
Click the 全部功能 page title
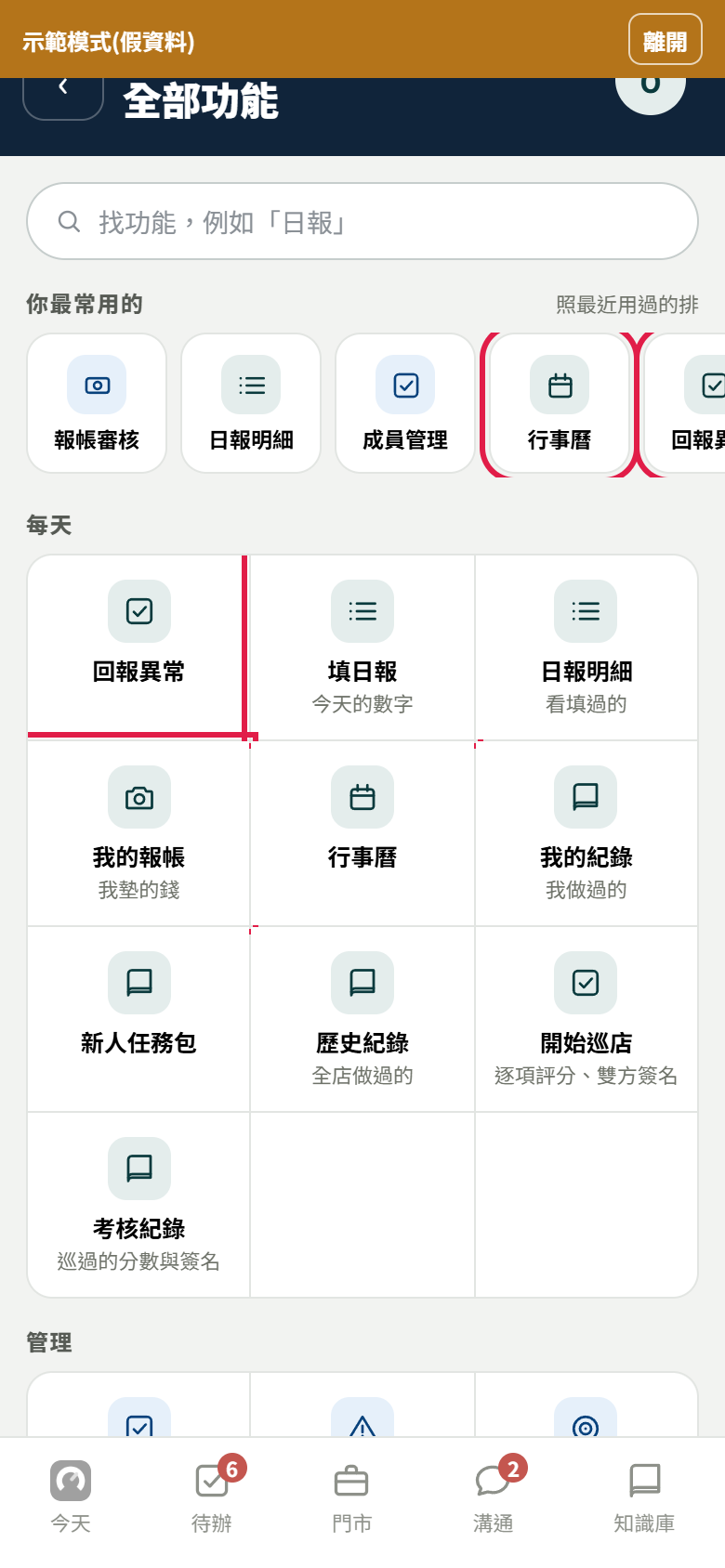[x=201, y=100]
